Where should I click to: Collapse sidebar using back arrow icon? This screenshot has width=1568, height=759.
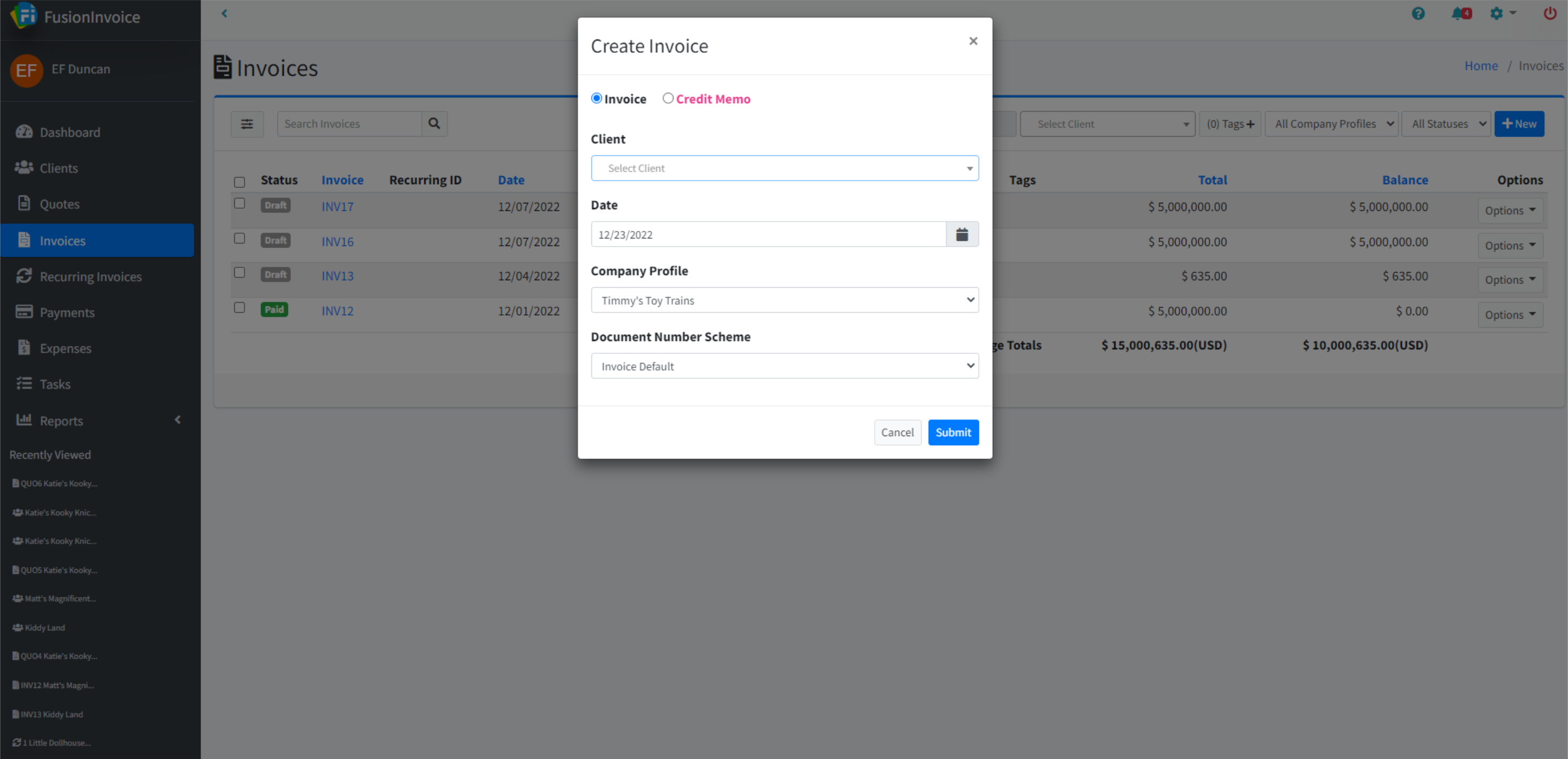tap(224, 13)
